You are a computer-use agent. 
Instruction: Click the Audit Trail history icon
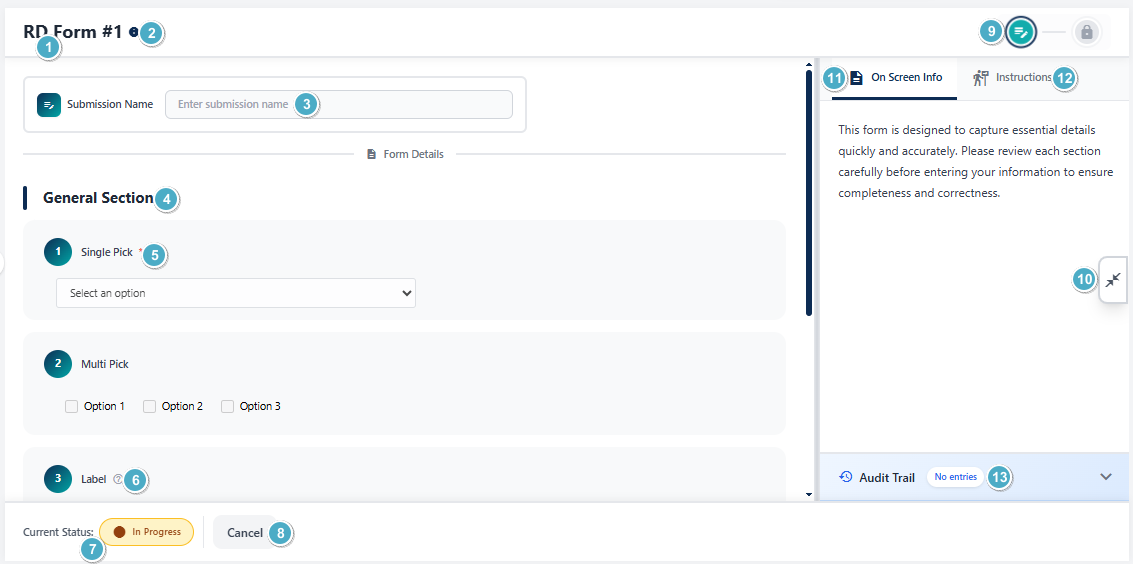(845, 477)
